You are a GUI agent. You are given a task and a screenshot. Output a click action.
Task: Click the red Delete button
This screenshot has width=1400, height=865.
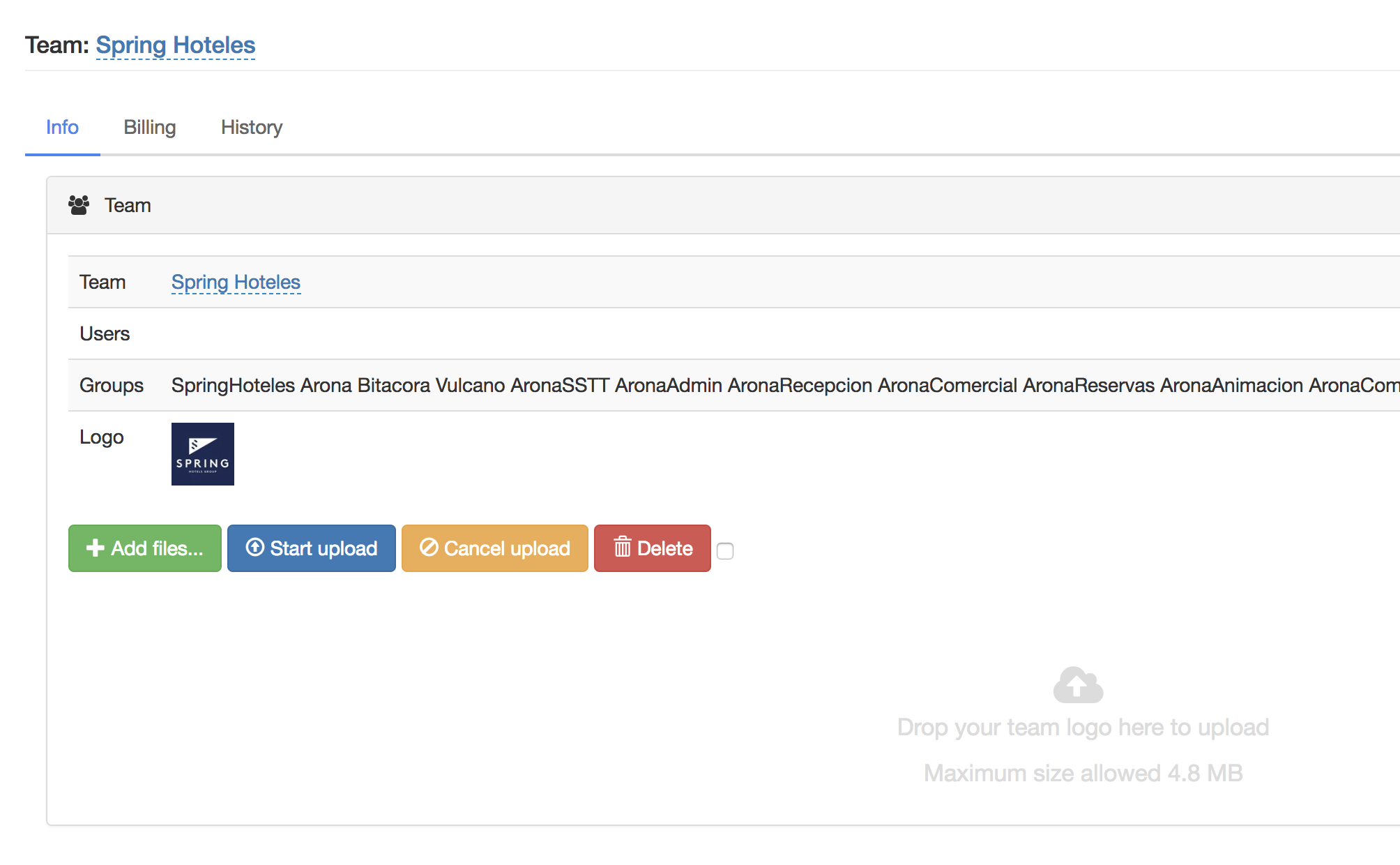[653, 548]
